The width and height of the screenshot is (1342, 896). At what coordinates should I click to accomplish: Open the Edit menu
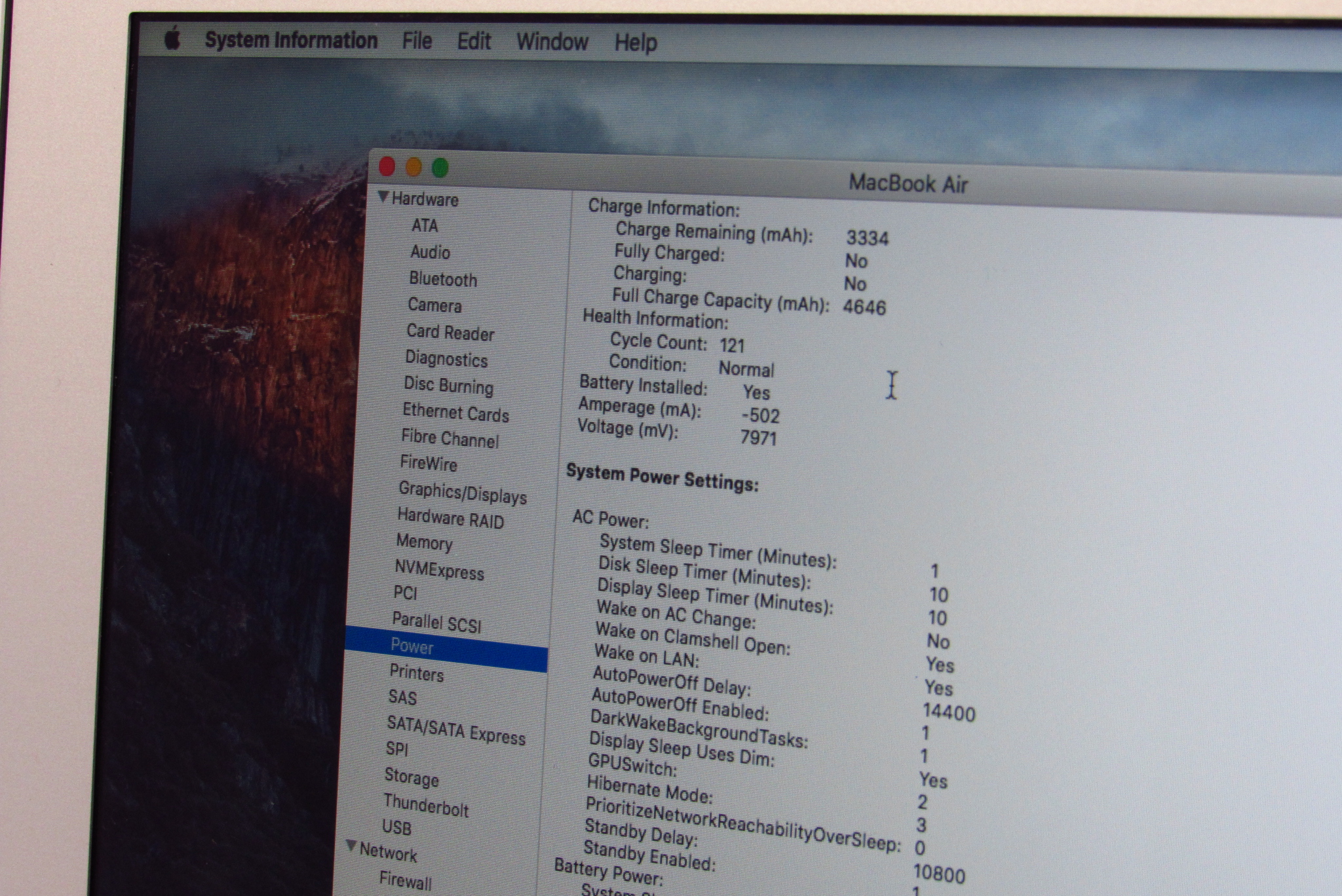click(474, 42)
